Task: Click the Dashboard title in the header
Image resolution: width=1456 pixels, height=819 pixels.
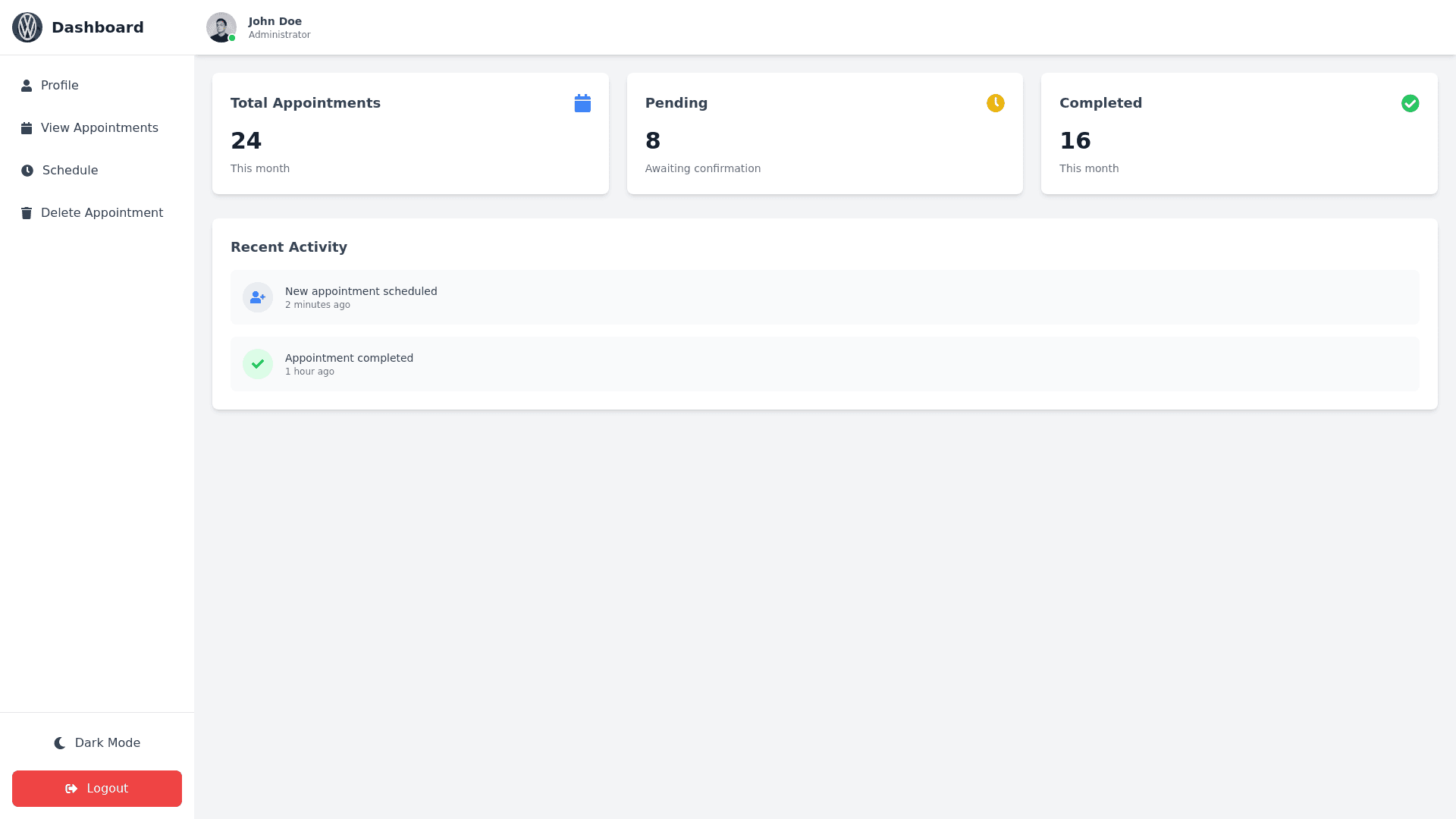Action: click(x=97, y=27)
